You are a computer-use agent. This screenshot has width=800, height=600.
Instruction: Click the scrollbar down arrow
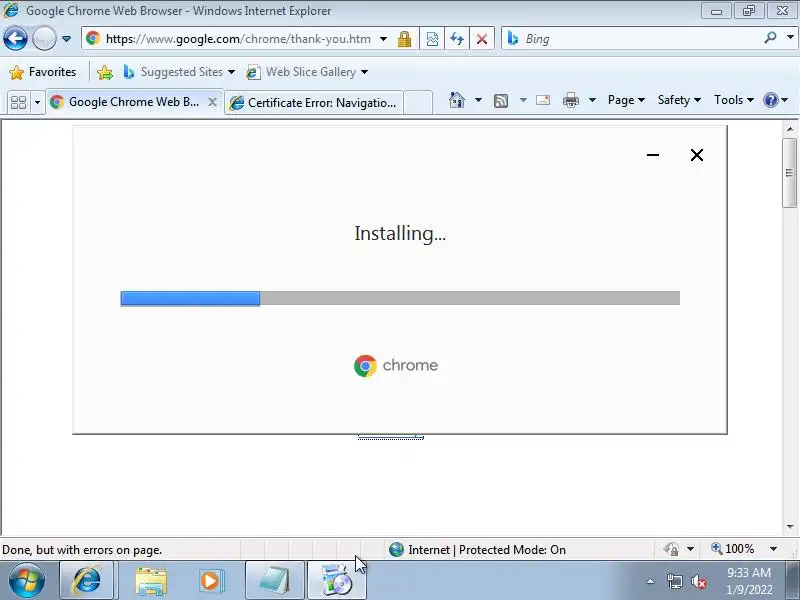click(789, 527)
